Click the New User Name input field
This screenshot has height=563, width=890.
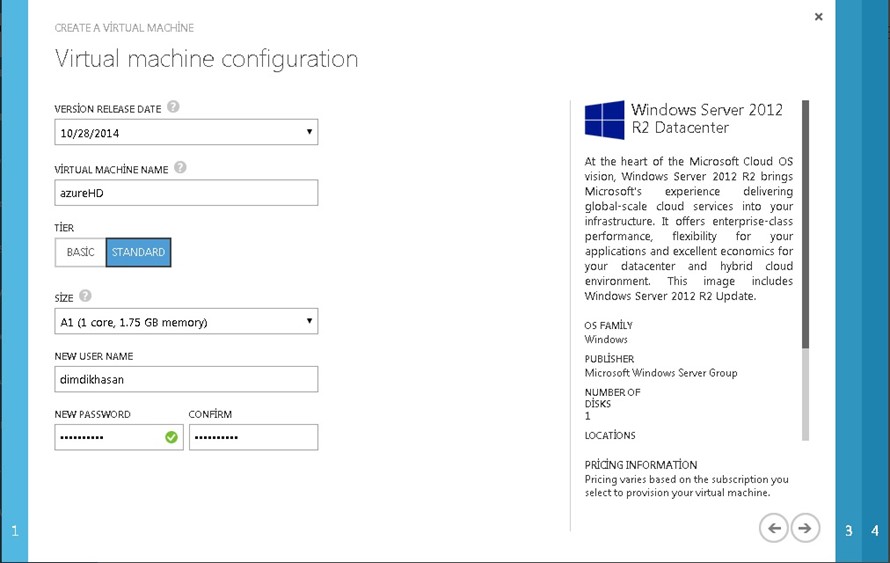(x=186, y=379)
